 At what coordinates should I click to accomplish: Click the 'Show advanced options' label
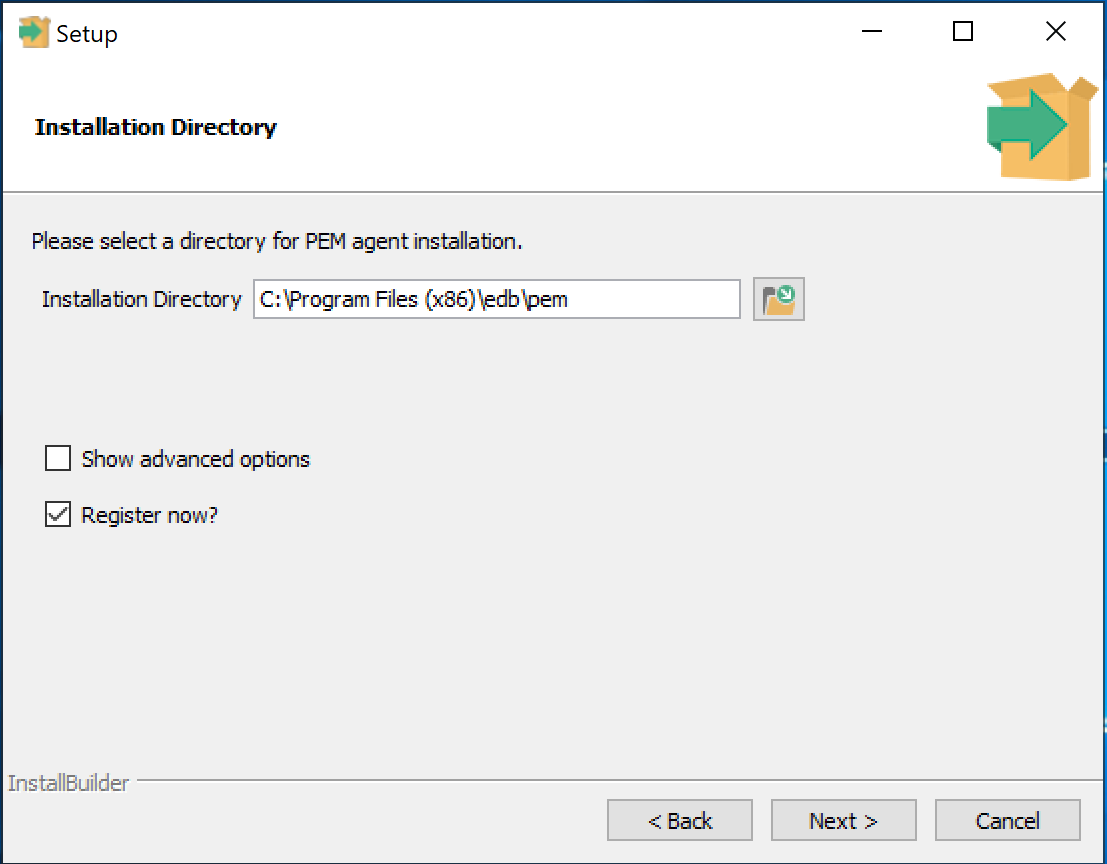(x=196, y=459)
